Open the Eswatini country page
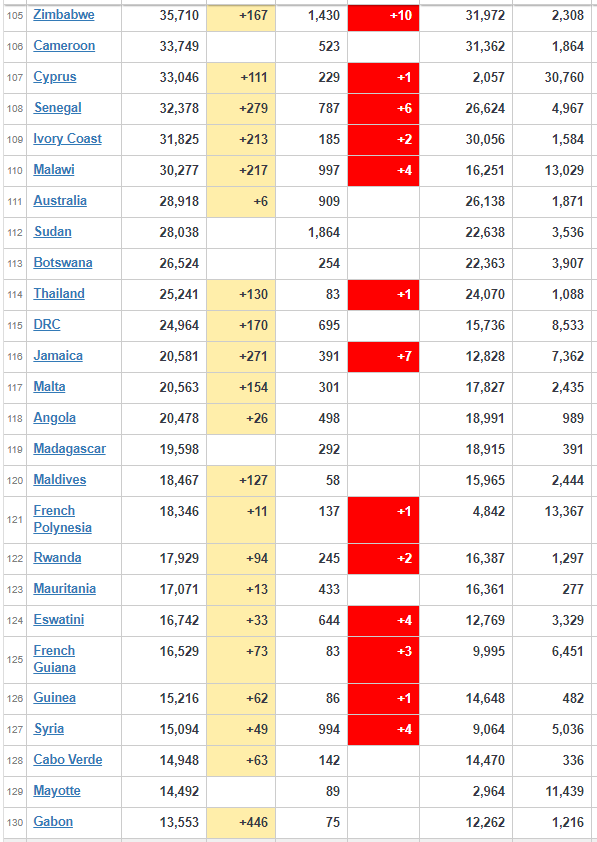Image resolution: width=597 pixels, height=842 pixels. pyautogui.click(x=59, y=620)
